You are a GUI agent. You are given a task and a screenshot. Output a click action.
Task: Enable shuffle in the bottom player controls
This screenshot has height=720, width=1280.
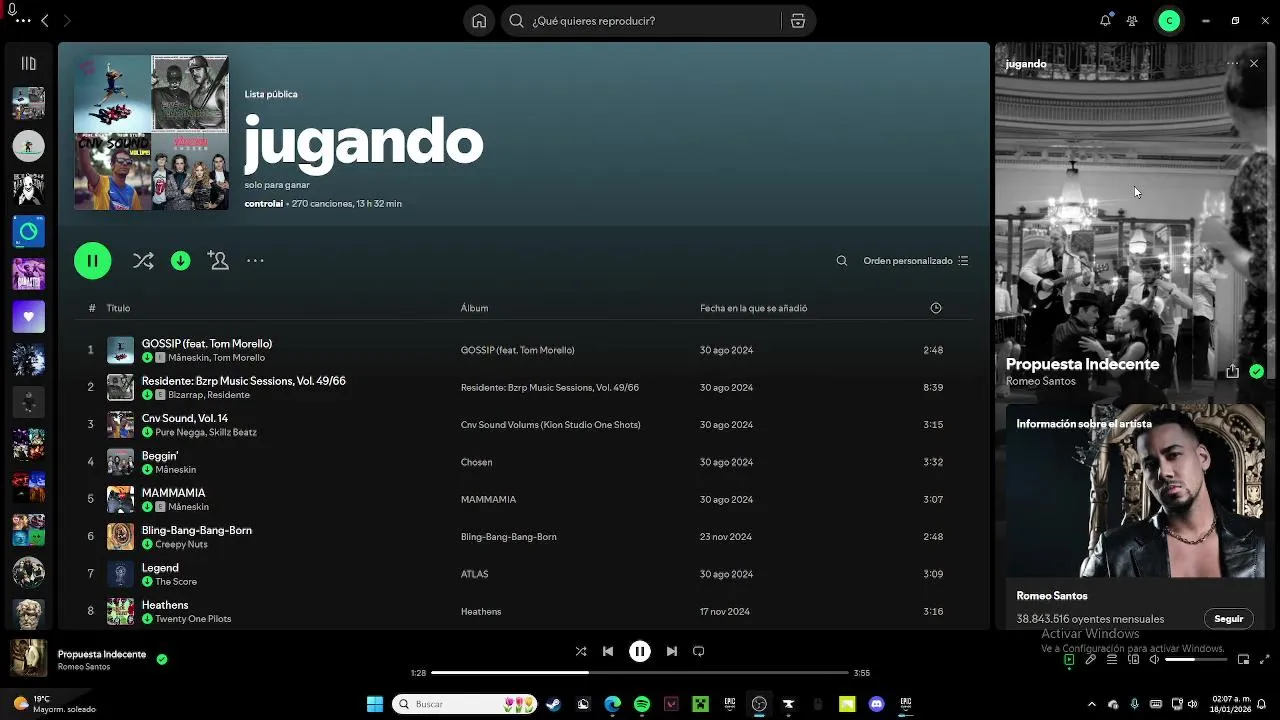(581, 651)
